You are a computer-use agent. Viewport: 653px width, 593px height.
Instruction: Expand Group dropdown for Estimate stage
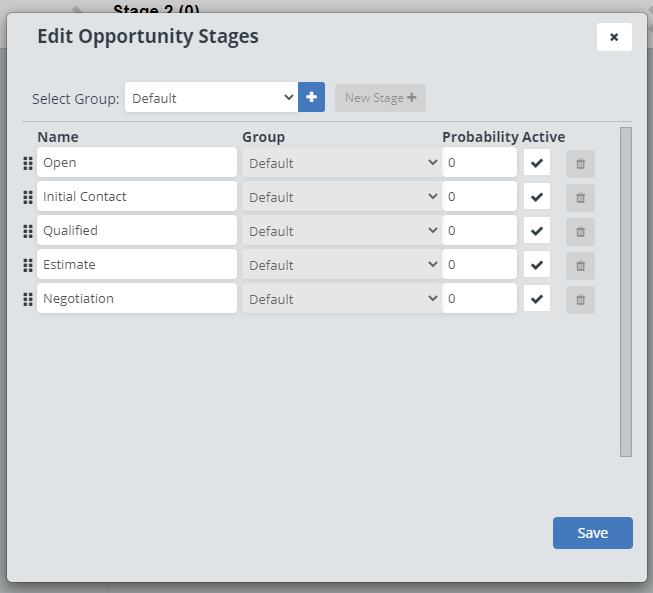pos(341,265)
